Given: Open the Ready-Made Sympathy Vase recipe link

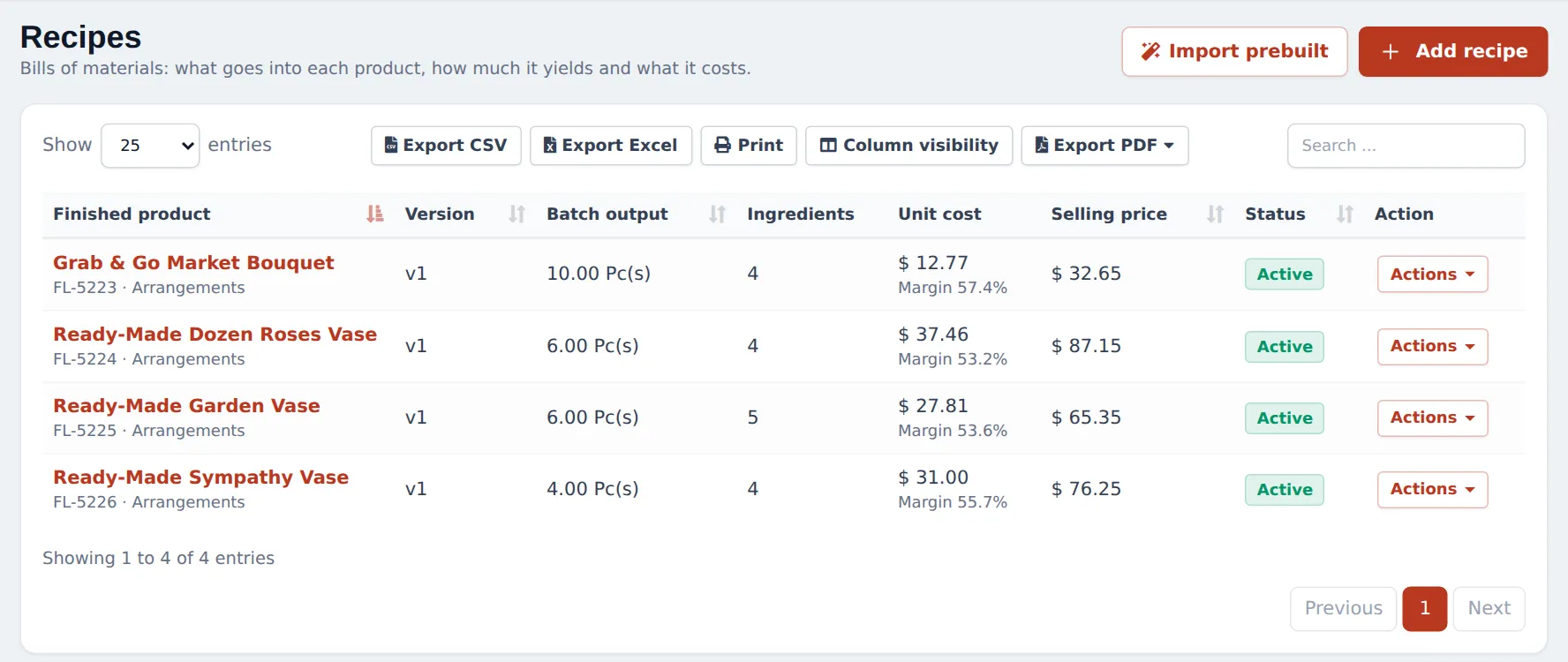Looking at the screenshot, I should (x=200, y=478).
